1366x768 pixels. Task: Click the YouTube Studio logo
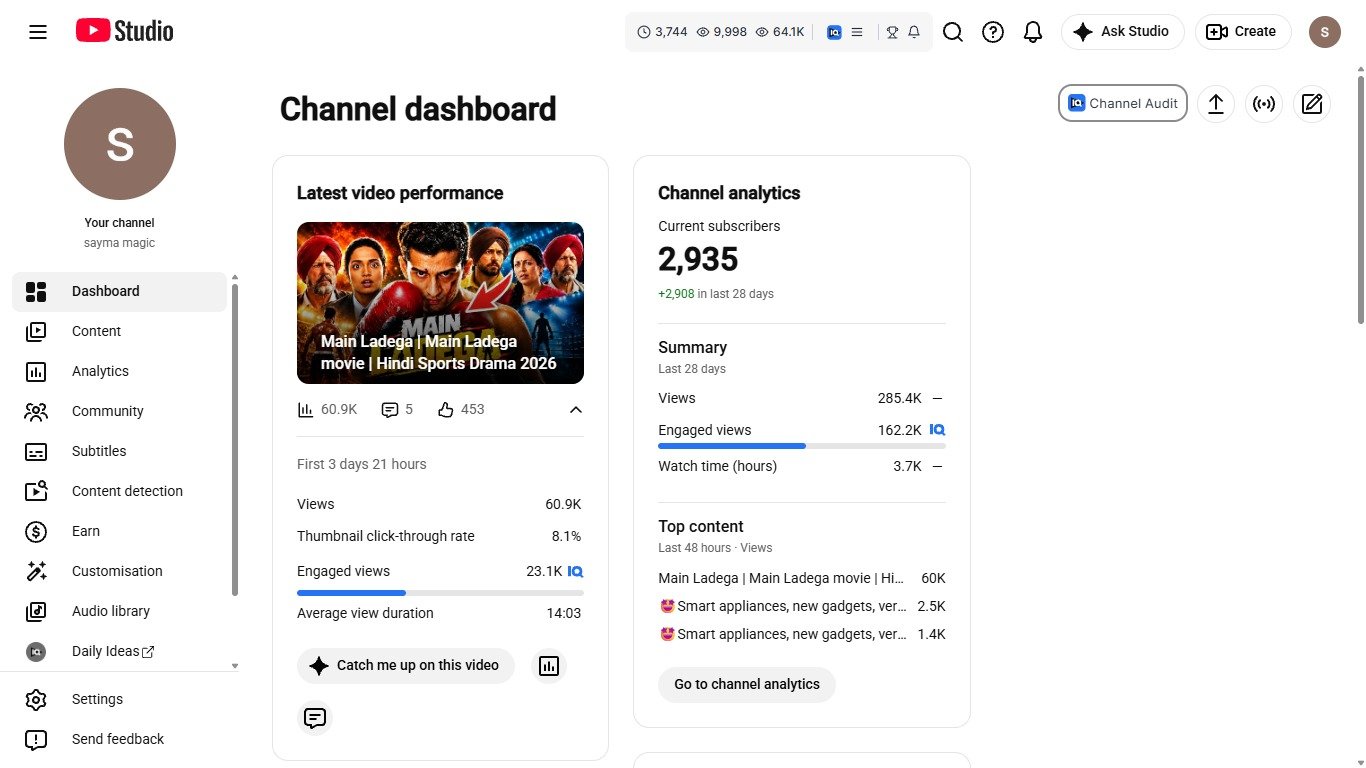(x=124, y=31)
